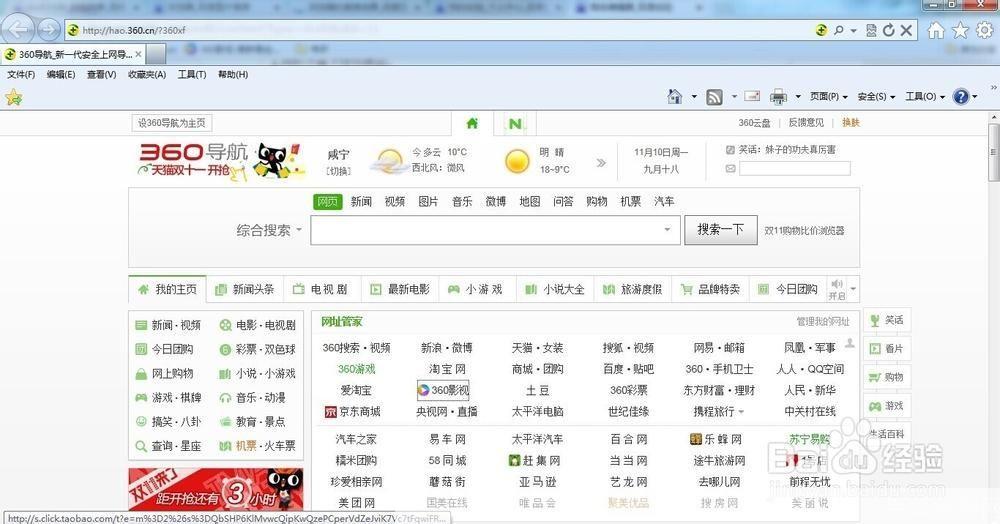The width and height of the screenshot is (1000, 524).
Task: Open the 收藏夹(A) menu
Action: point(147,75)
